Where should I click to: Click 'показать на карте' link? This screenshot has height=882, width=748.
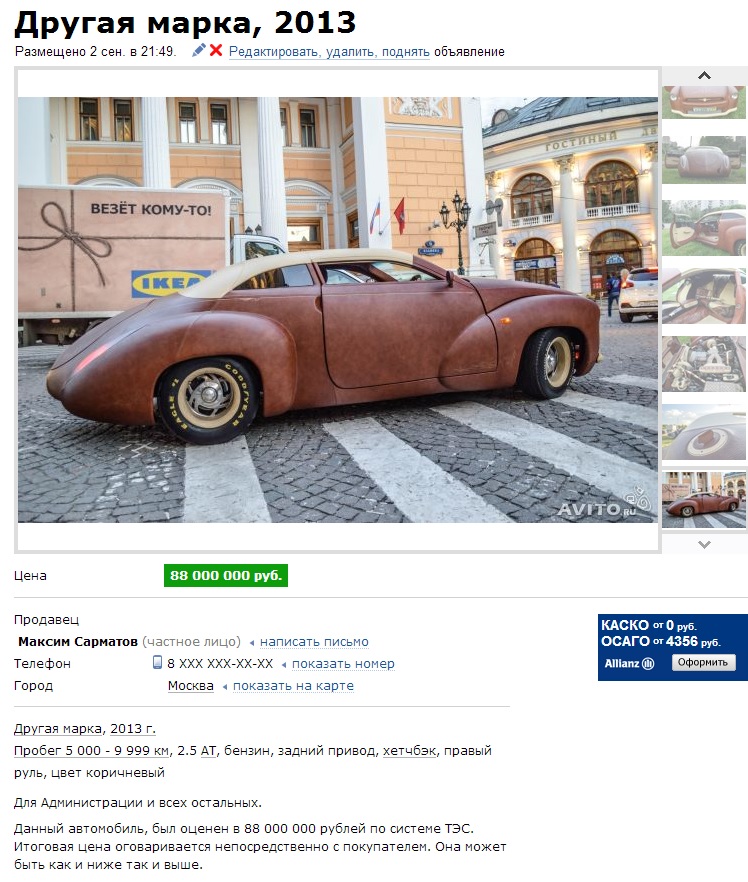click(x=293, y=686)
